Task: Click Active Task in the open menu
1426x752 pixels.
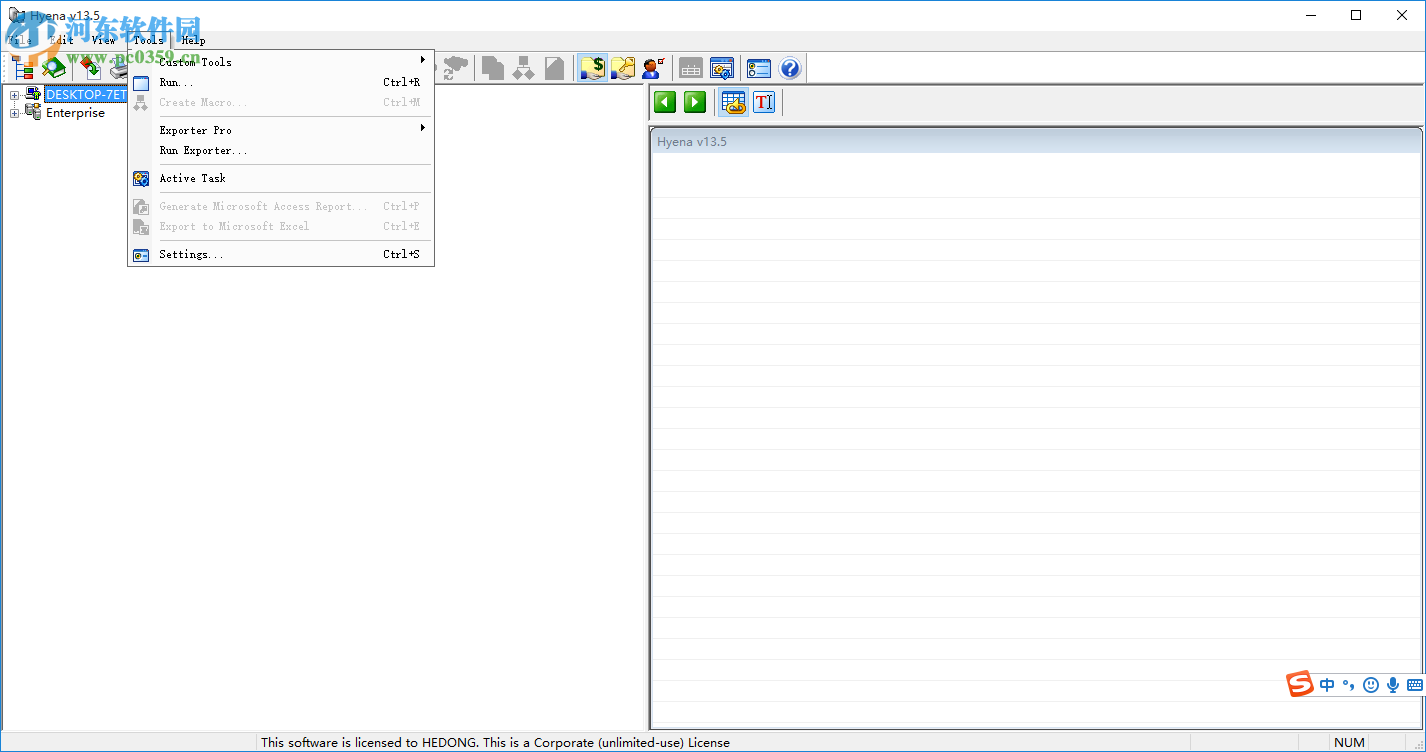Action: pyautogui.click(x=192, y=178)
